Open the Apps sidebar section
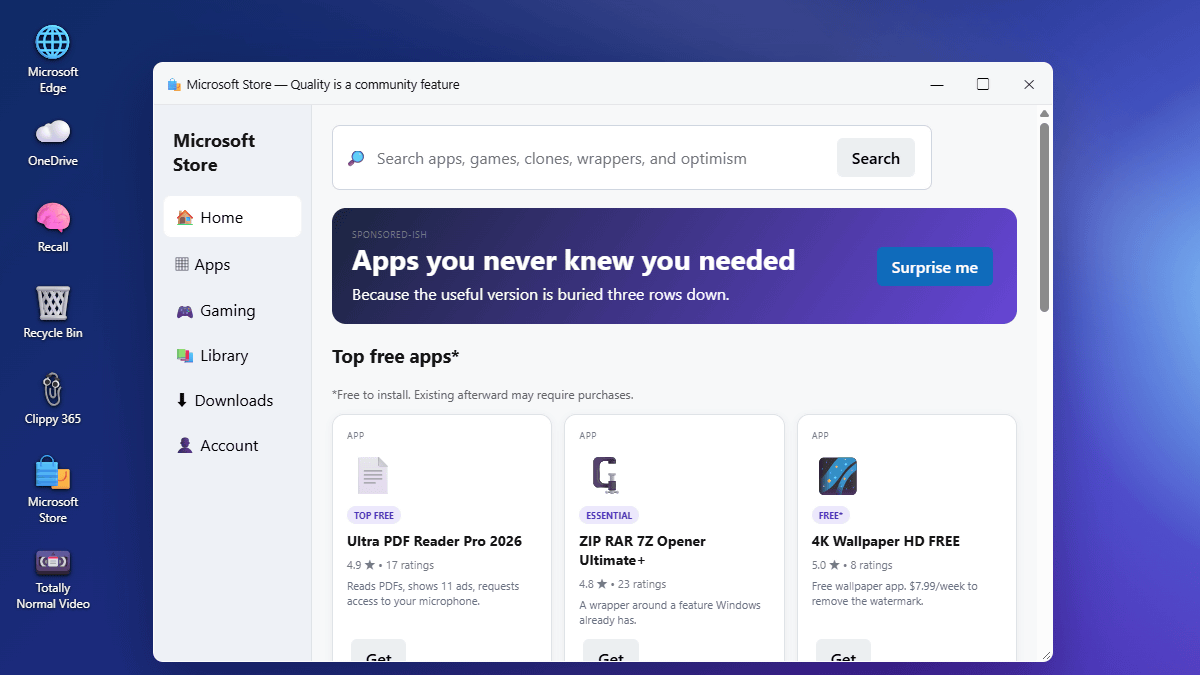Screen dimensions: 1200x675 point(232,264)
